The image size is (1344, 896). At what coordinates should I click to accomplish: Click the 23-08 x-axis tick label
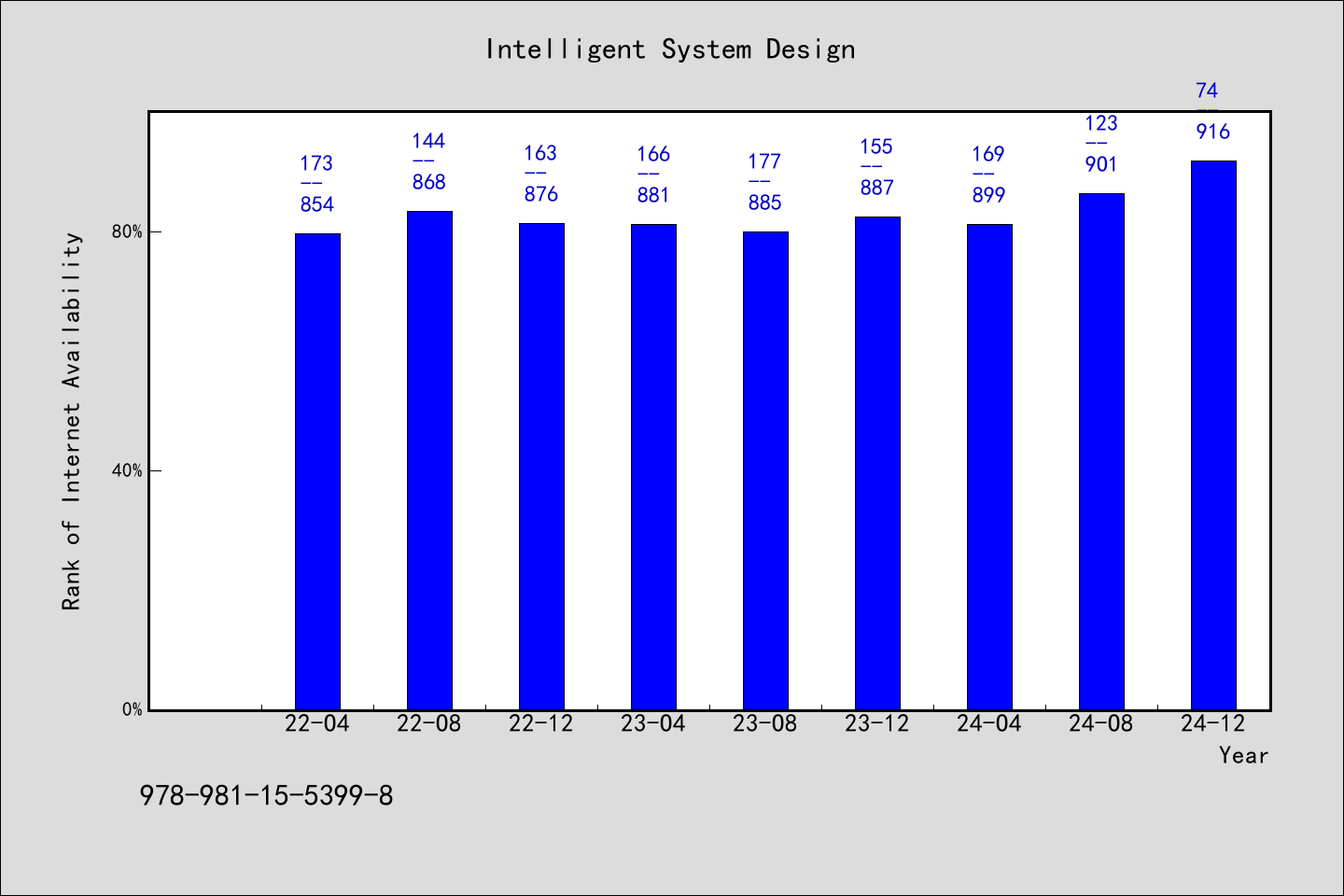tap(765, 723)
